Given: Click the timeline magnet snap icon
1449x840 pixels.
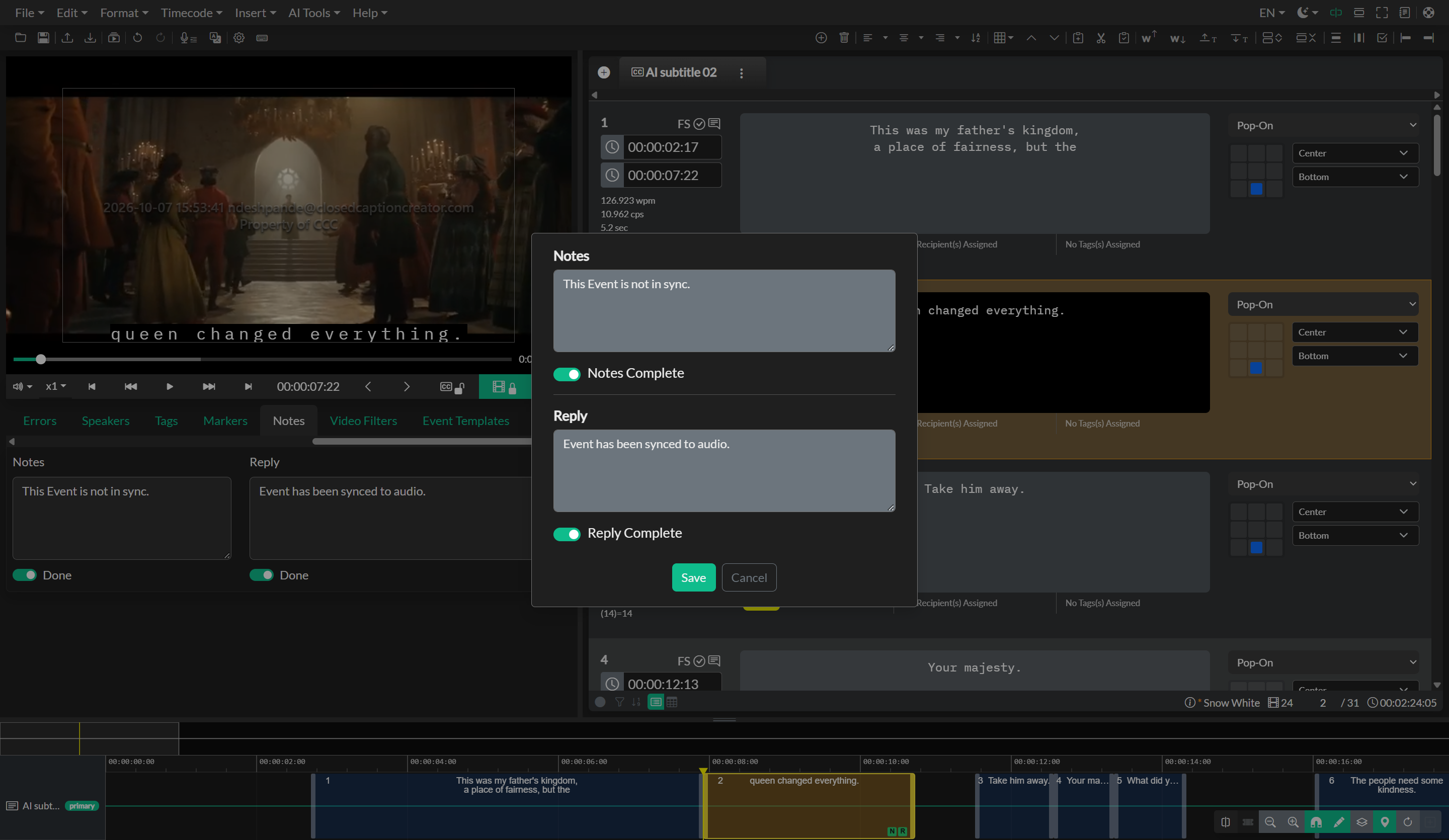Looking at the screenshot, I should pyautogui.click(x=1316, y=822).
